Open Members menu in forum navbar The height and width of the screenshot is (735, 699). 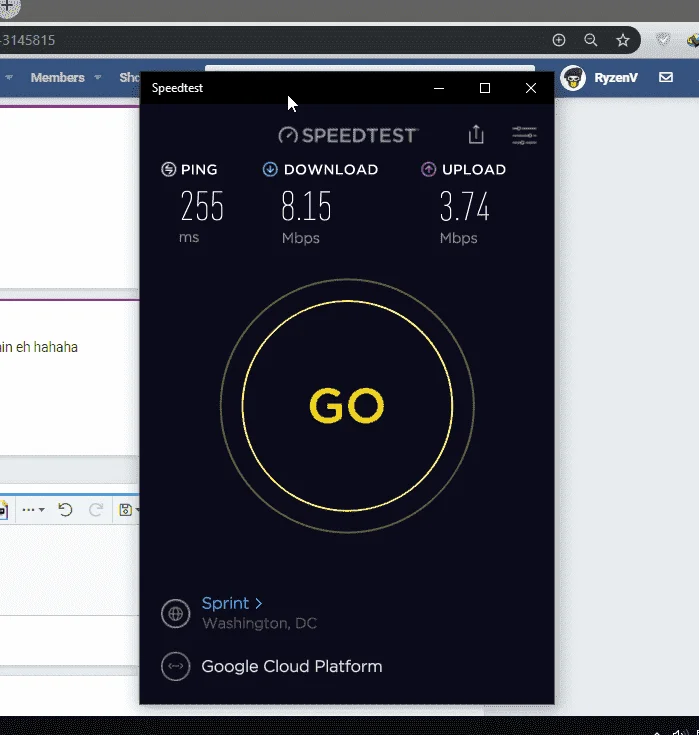coord(58,77)
